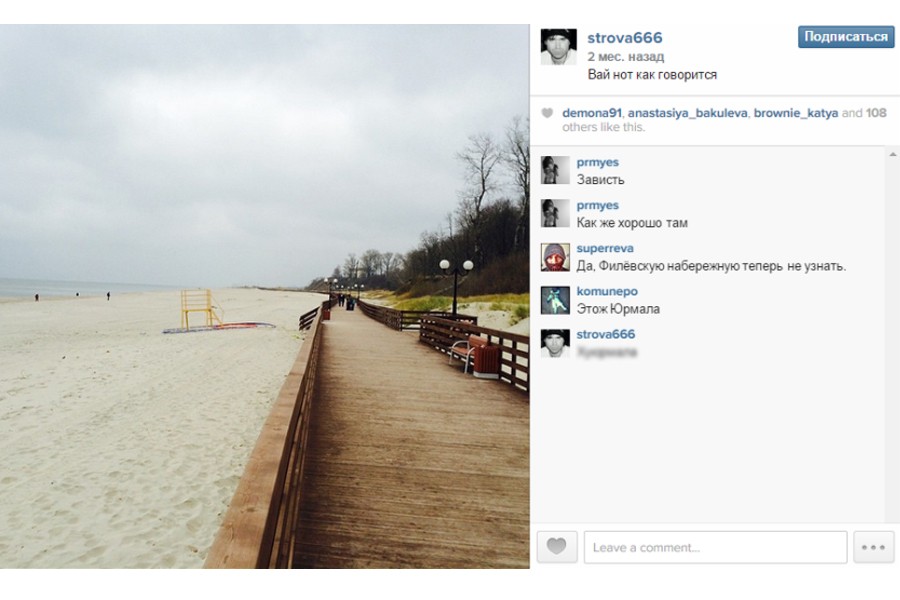Click the beach boardwalk photo
900x600 pixels.
coord(265,296)
